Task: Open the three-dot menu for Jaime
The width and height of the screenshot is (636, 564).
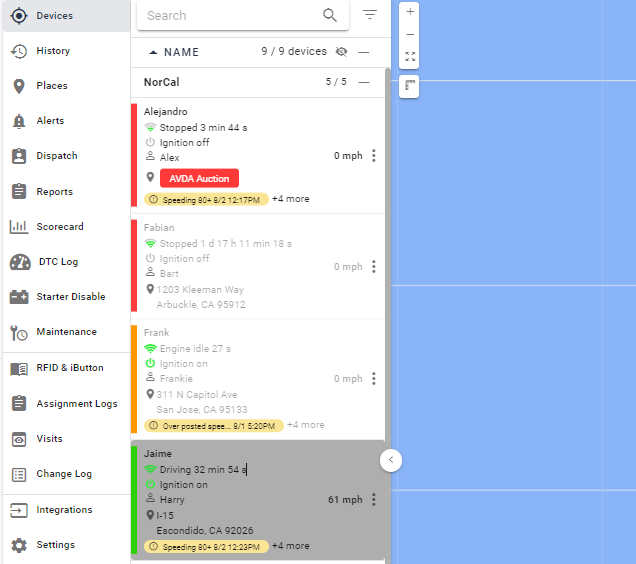Action: pos(373,500)
